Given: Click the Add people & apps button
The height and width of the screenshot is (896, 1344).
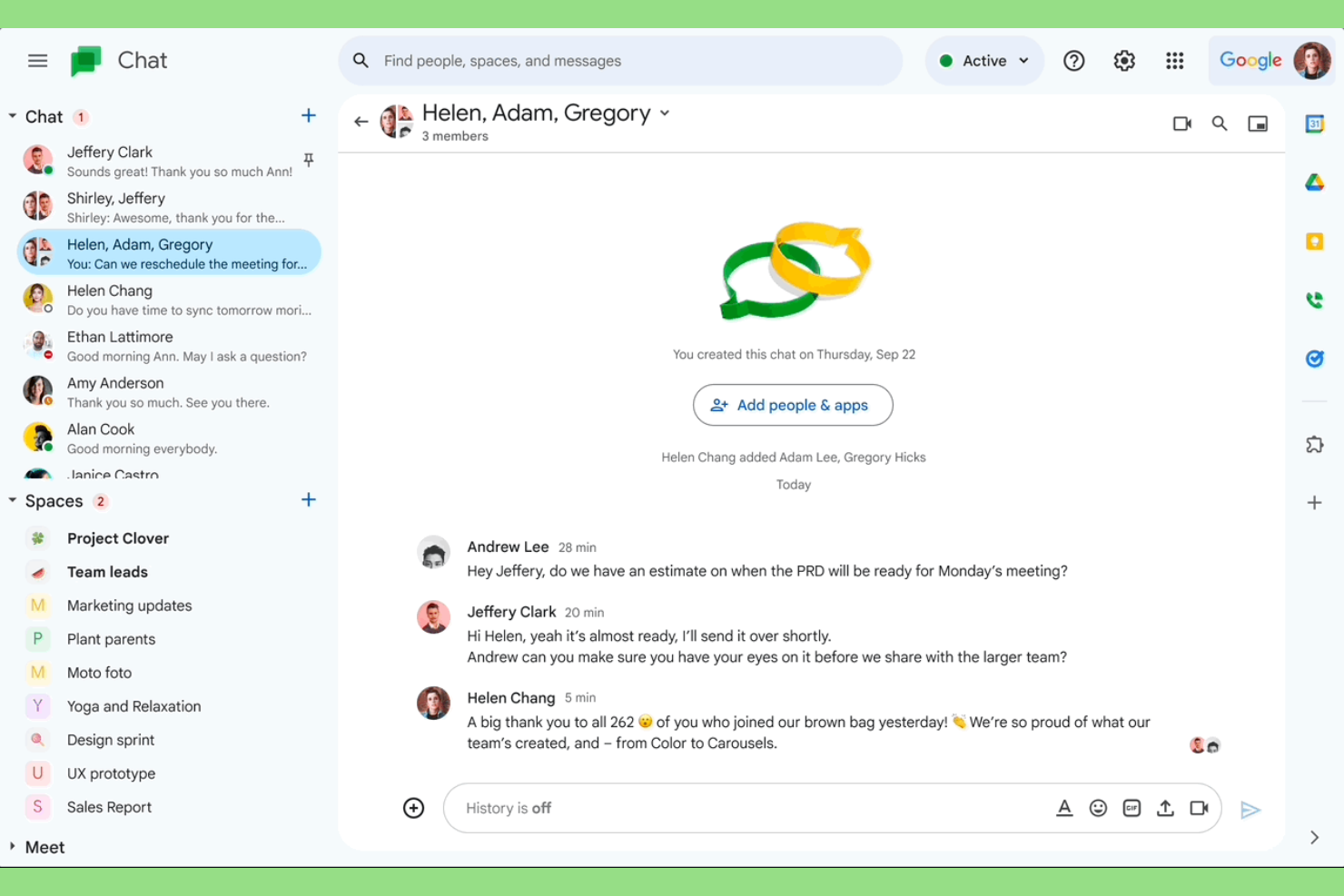Looking at the screenshot, I should [792, 405].
